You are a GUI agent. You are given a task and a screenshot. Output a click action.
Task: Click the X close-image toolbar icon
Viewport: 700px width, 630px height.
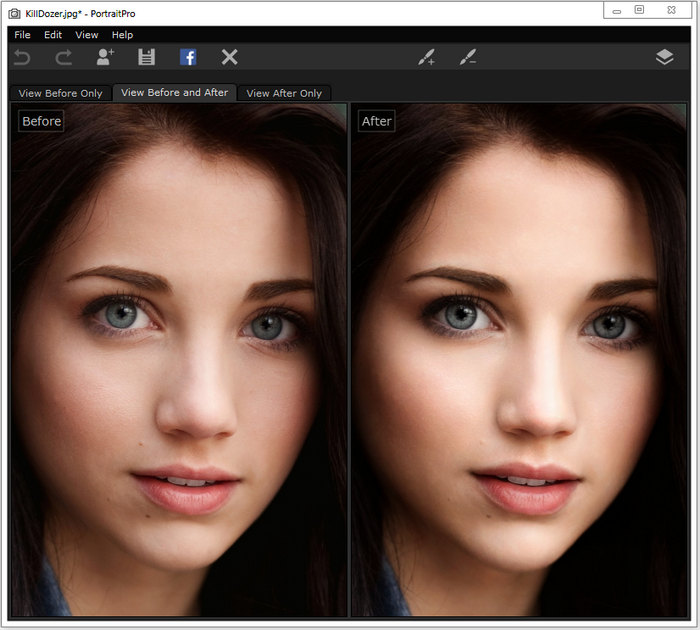[x=229, y=57]
